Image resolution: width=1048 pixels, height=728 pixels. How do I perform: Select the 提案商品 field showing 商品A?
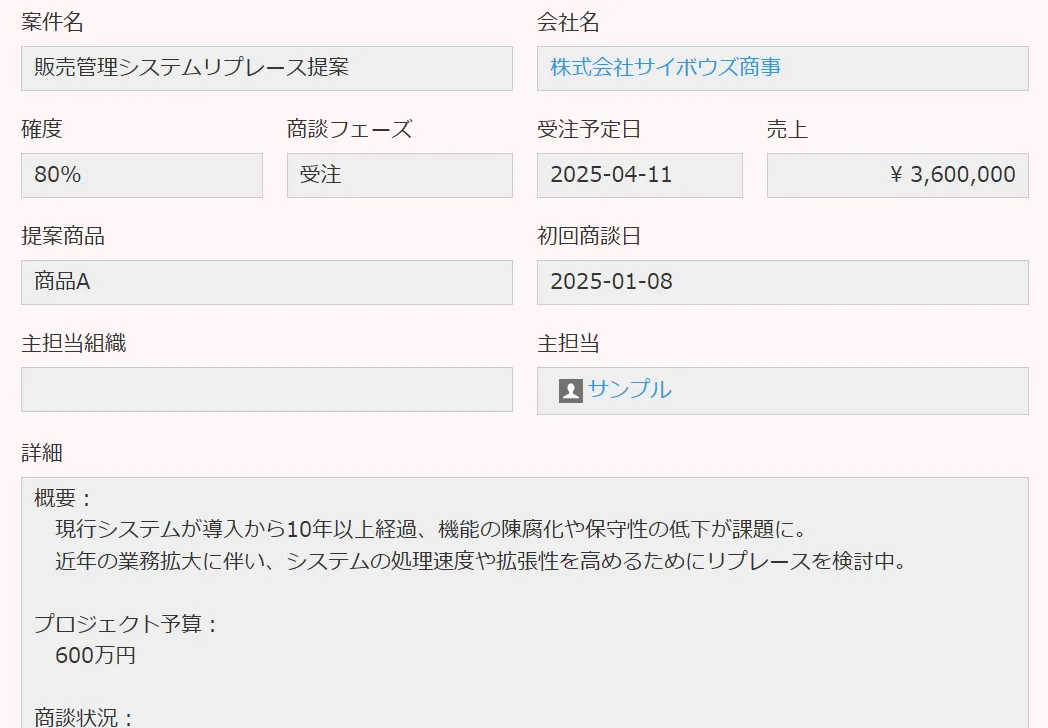[266, 282]
